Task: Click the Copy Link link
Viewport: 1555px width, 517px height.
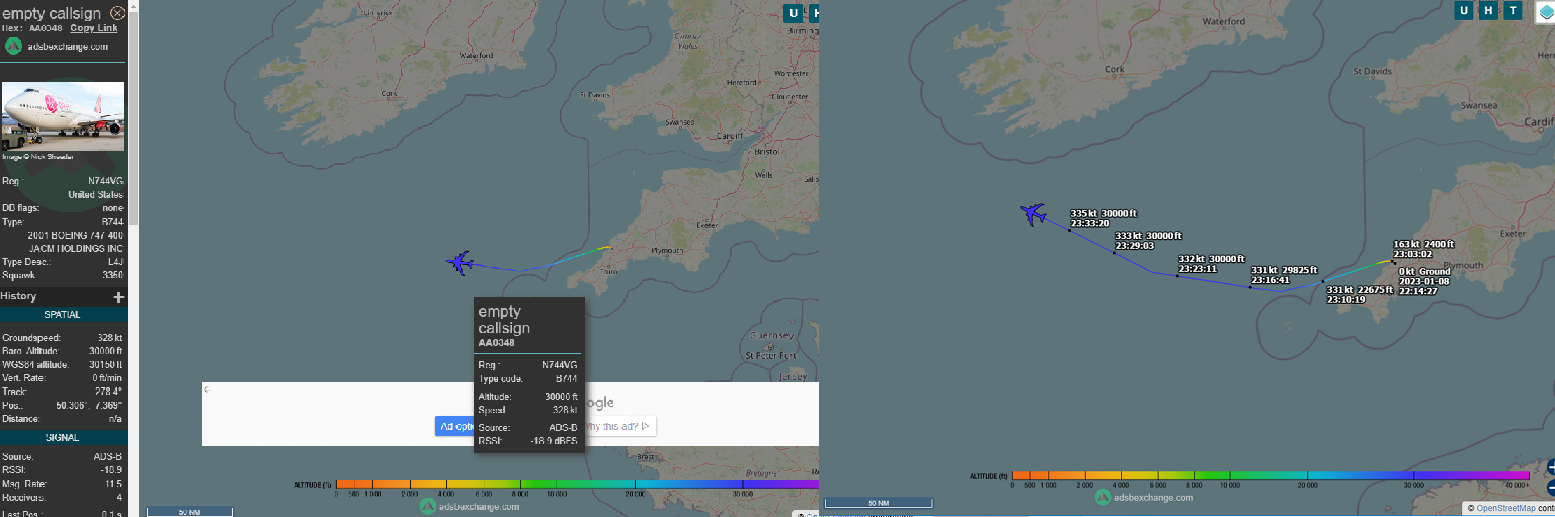Action: [93, 28]
